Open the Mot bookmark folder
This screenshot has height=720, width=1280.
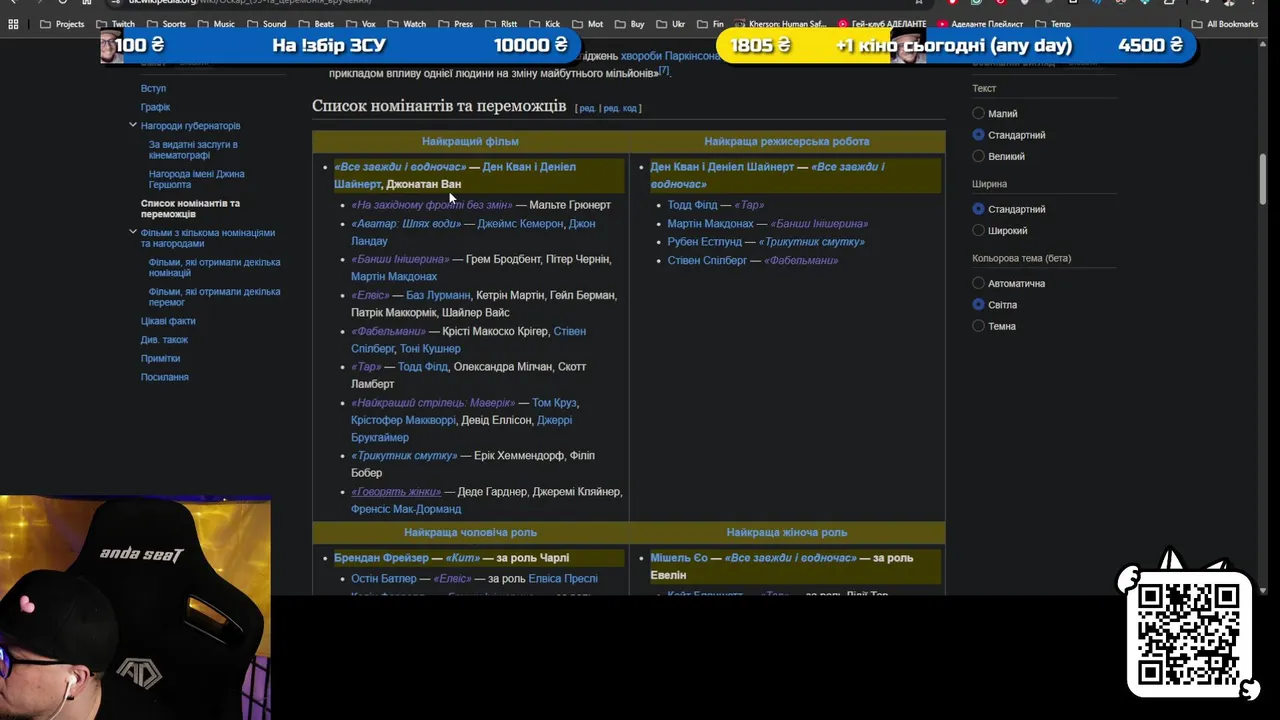(588, 24)
